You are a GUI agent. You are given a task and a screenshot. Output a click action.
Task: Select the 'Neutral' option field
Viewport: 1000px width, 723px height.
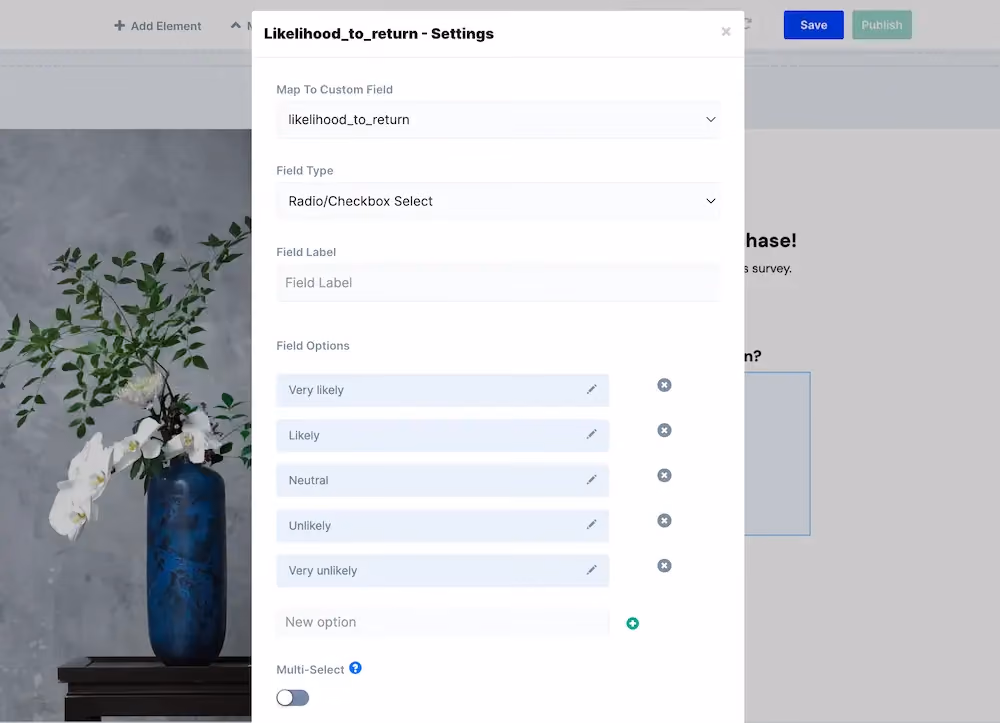coord(443,481)
